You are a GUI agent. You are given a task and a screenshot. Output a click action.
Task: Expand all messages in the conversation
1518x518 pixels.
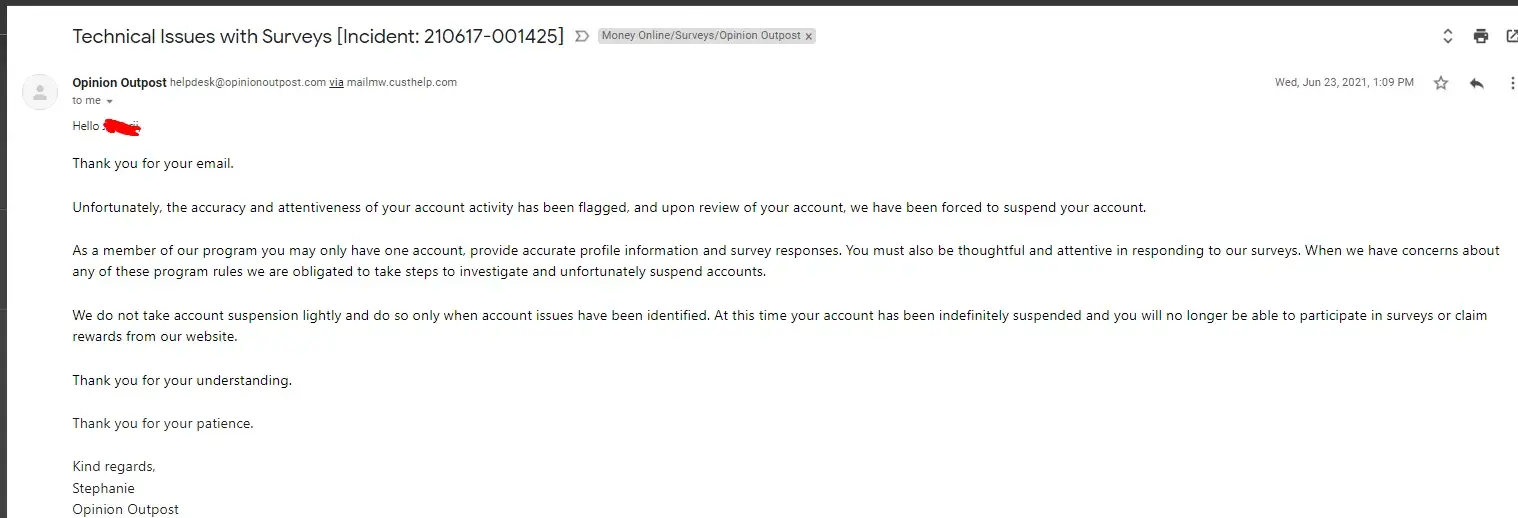tap(1447, 36)
